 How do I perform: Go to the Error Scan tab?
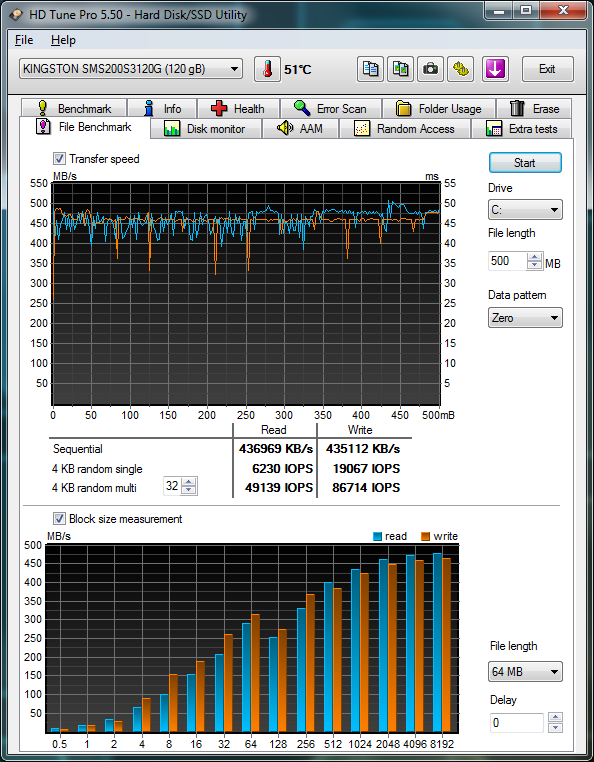tap(331, 108)
